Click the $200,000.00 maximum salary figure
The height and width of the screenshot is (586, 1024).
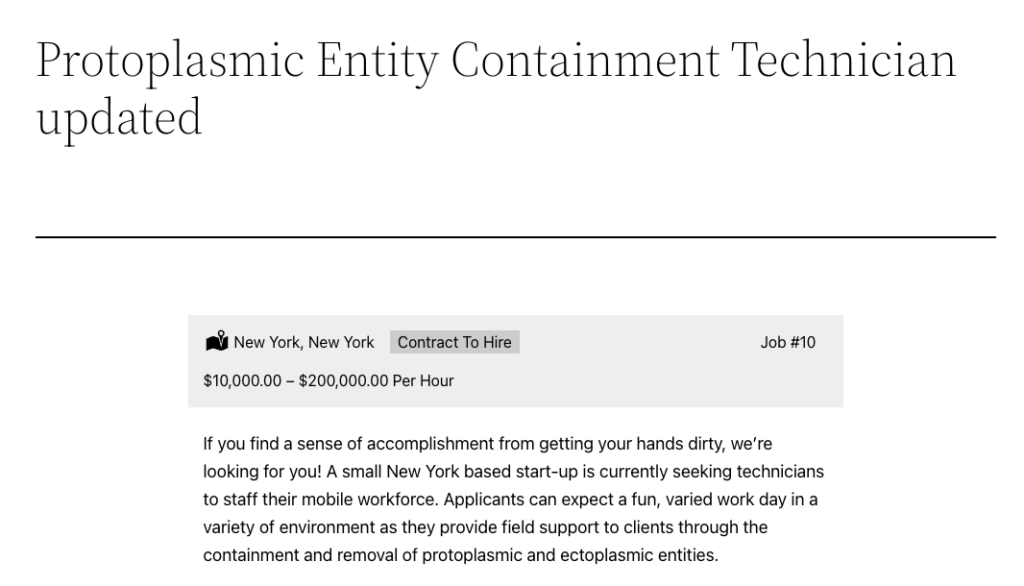[344, 381]
